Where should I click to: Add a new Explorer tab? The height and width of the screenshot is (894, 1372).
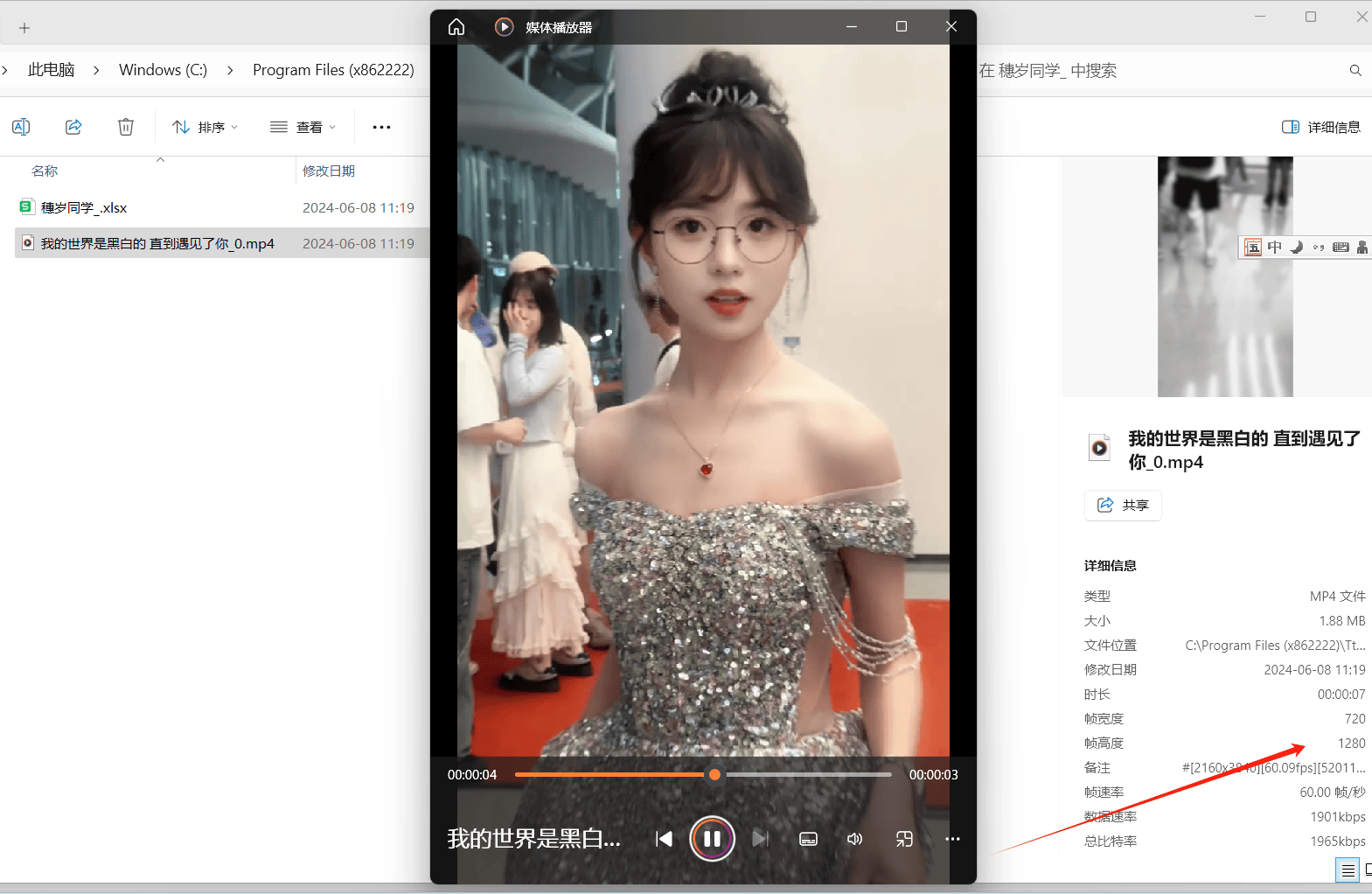pos(24,28)
